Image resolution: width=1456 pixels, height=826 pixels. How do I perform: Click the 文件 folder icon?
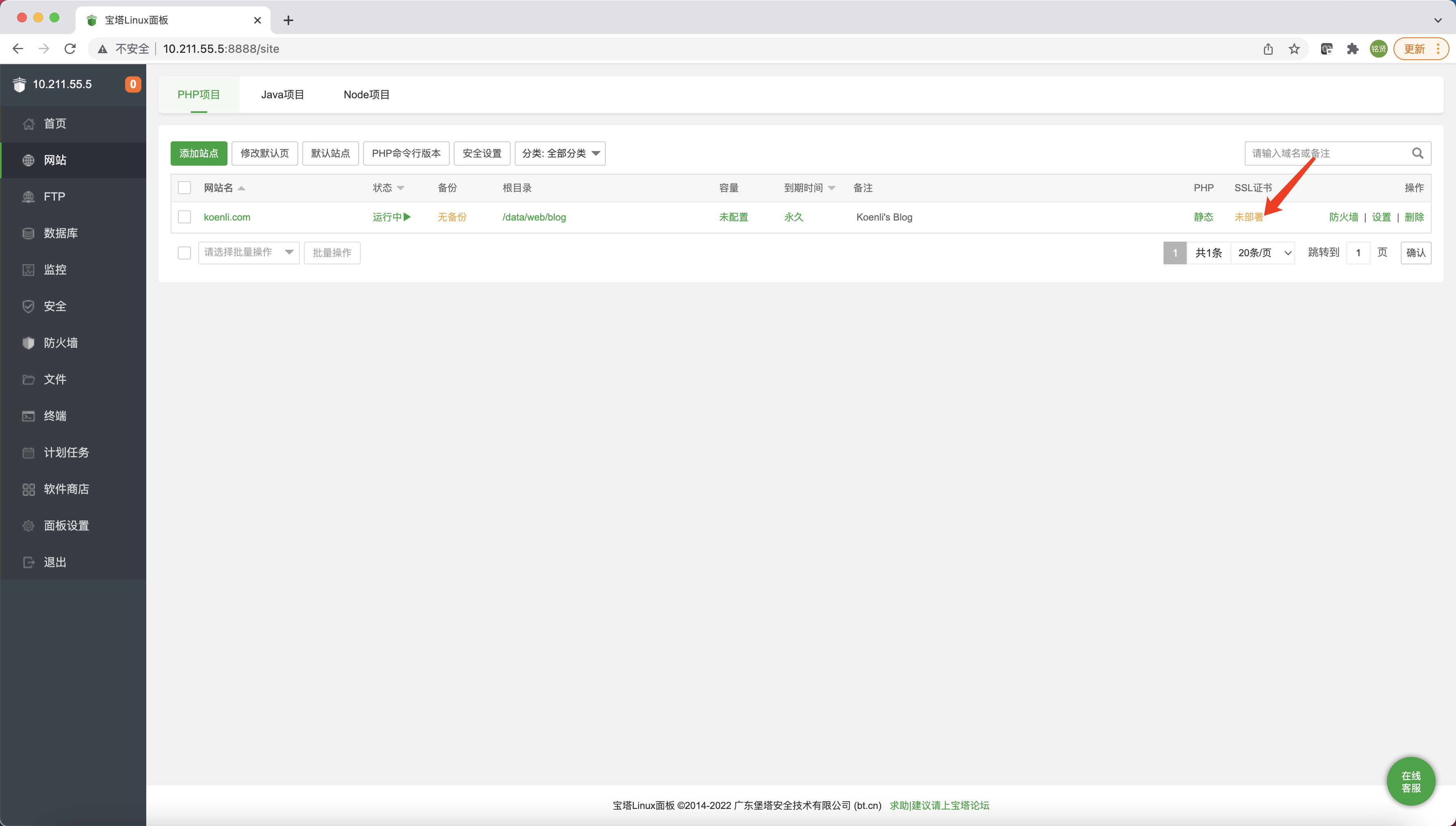pos(28,380)
